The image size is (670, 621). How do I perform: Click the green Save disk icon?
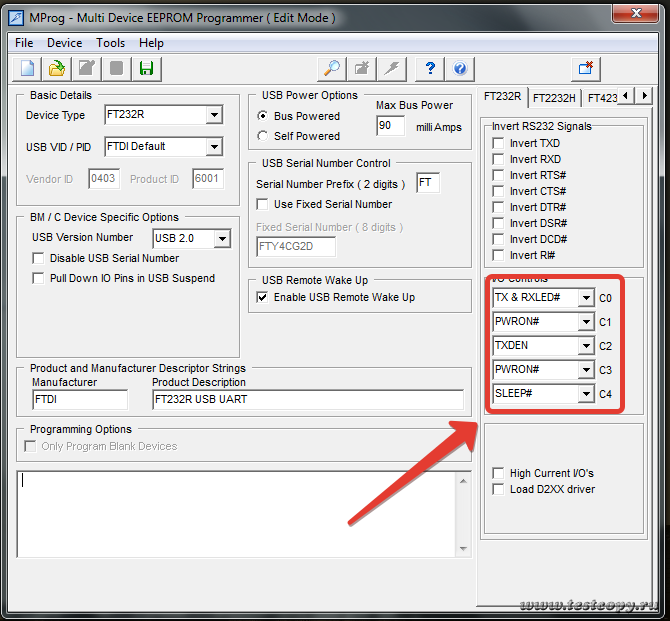[x=146, y=68]
